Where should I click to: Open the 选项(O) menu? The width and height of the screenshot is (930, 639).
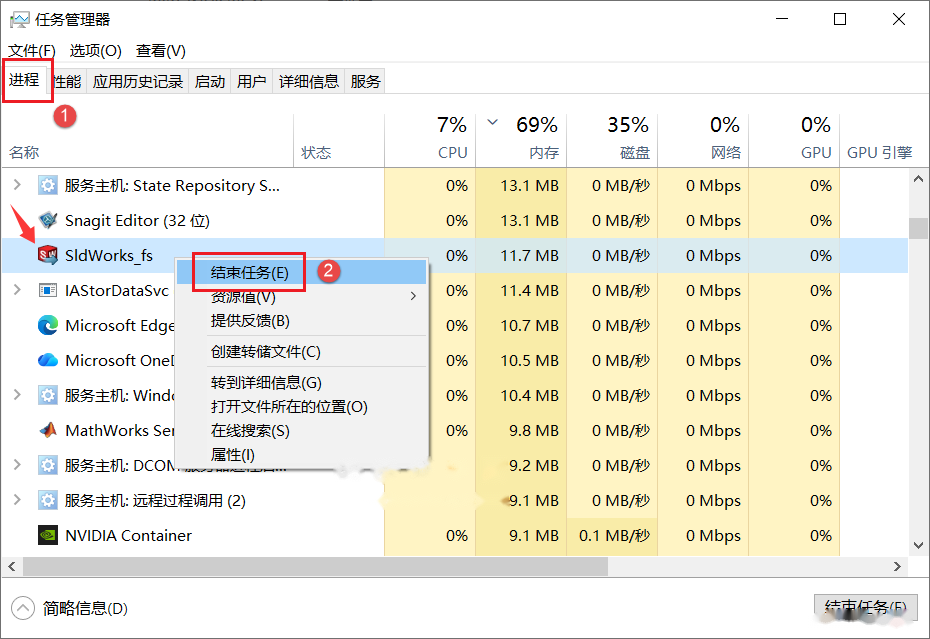[95, 51]
